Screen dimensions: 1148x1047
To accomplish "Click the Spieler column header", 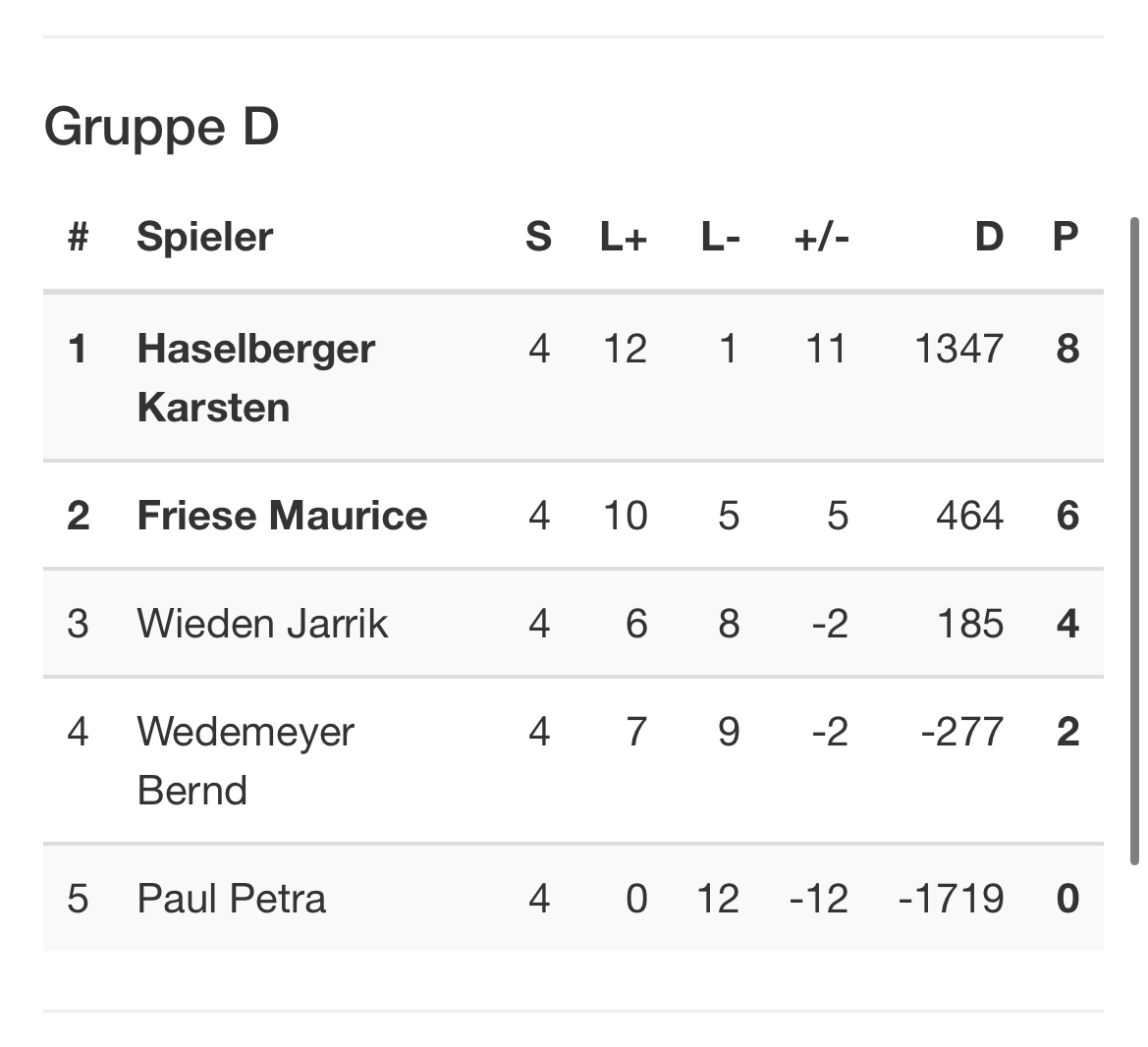I will [x=204, y=237].
